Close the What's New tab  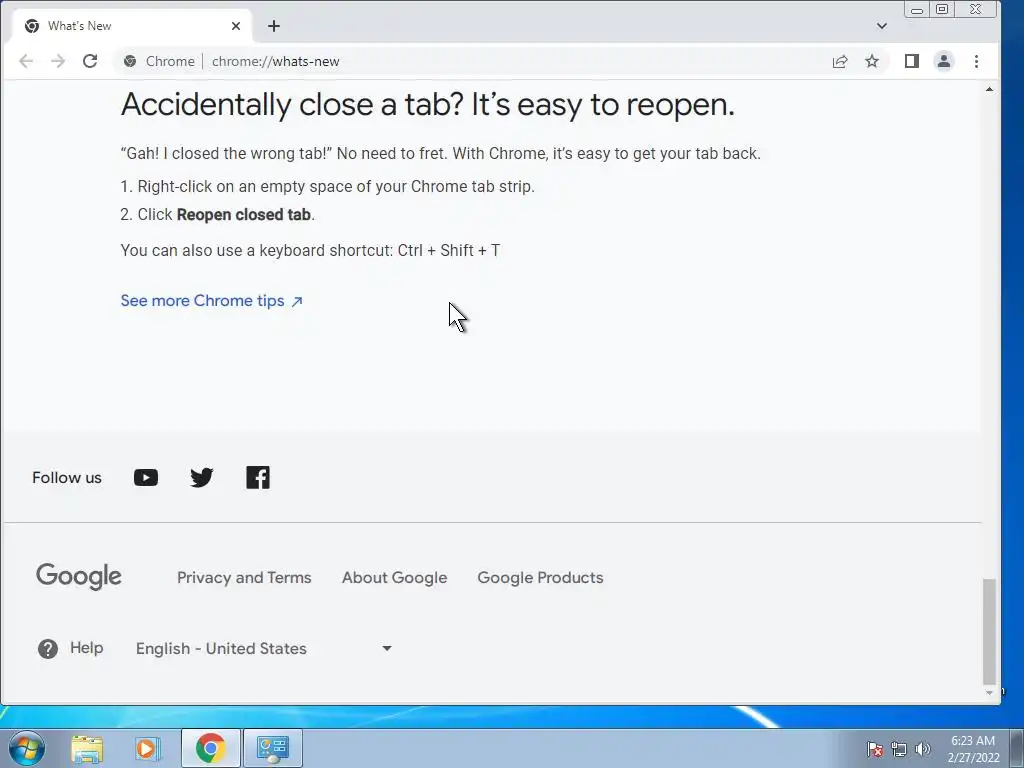tap(236, 26)
